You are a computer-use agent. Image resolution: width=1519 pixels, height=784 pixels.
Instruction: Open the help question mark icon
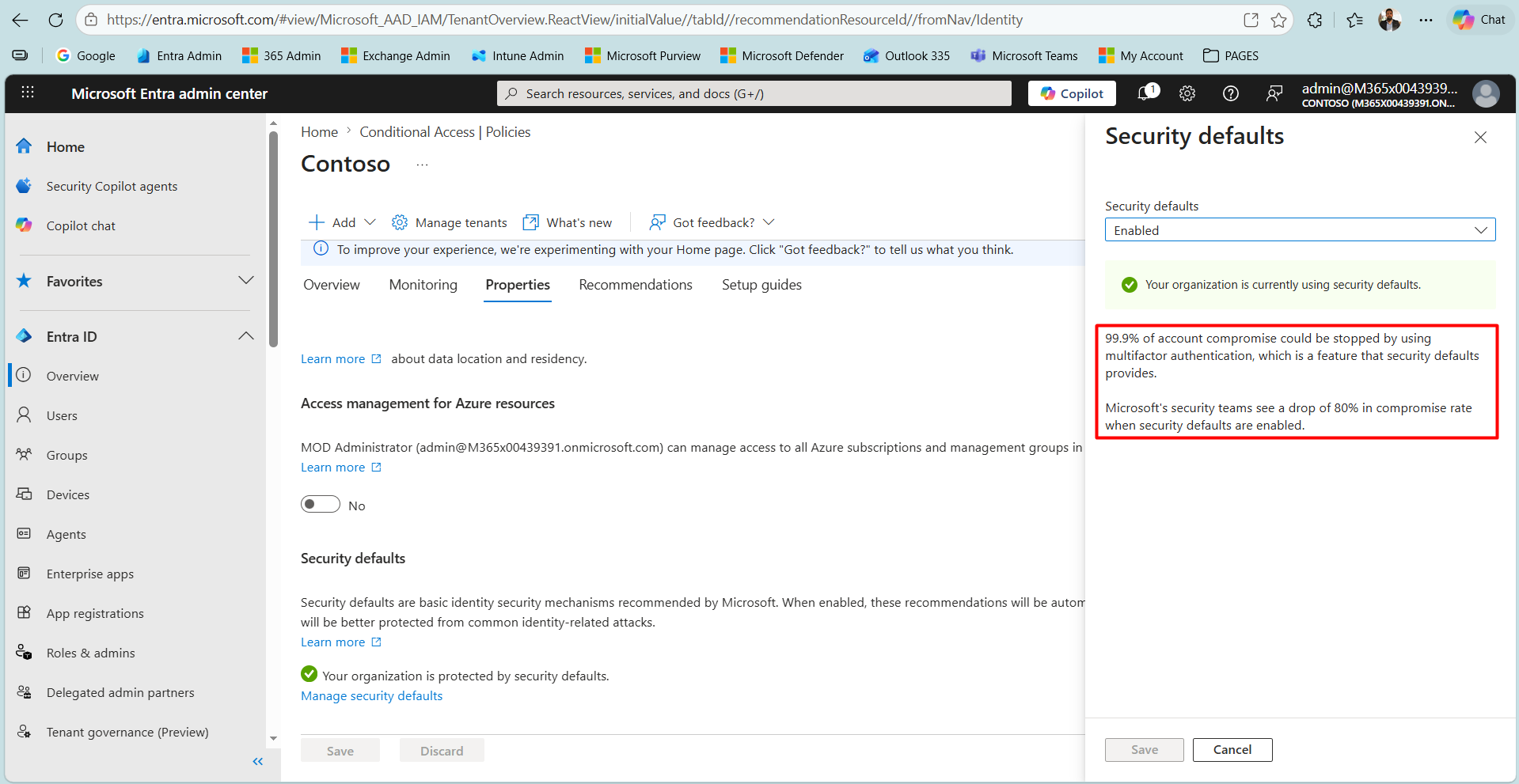click(1231, 93)
